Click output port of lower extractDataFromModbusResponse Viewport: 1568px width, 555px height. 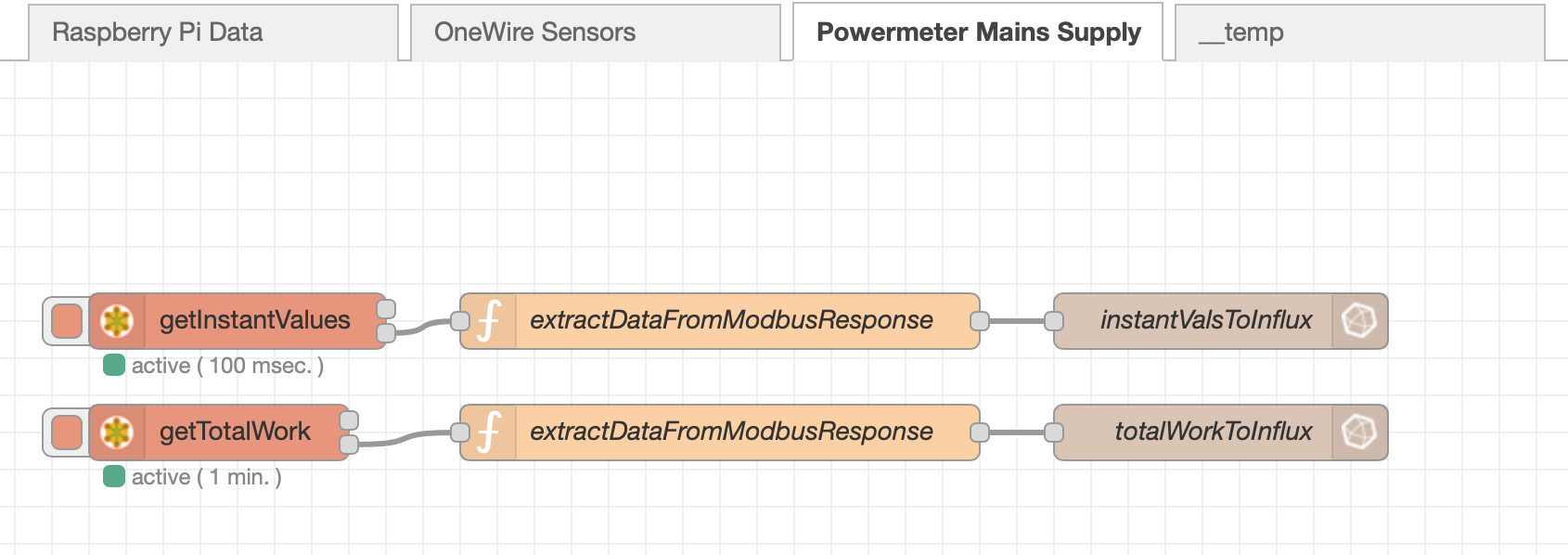980,432
